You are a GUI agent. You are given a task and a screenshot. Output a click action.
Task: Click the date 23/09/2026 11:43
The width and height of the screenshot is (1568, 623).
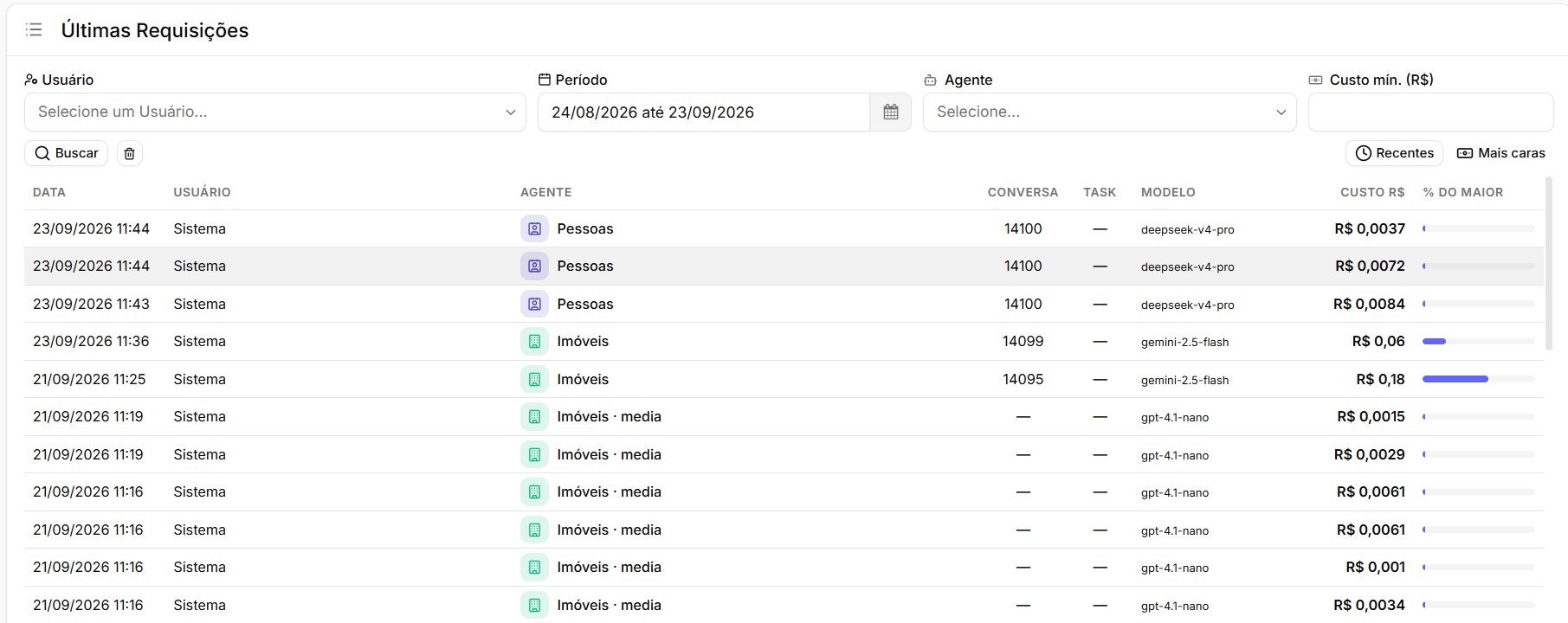[91, 305]
